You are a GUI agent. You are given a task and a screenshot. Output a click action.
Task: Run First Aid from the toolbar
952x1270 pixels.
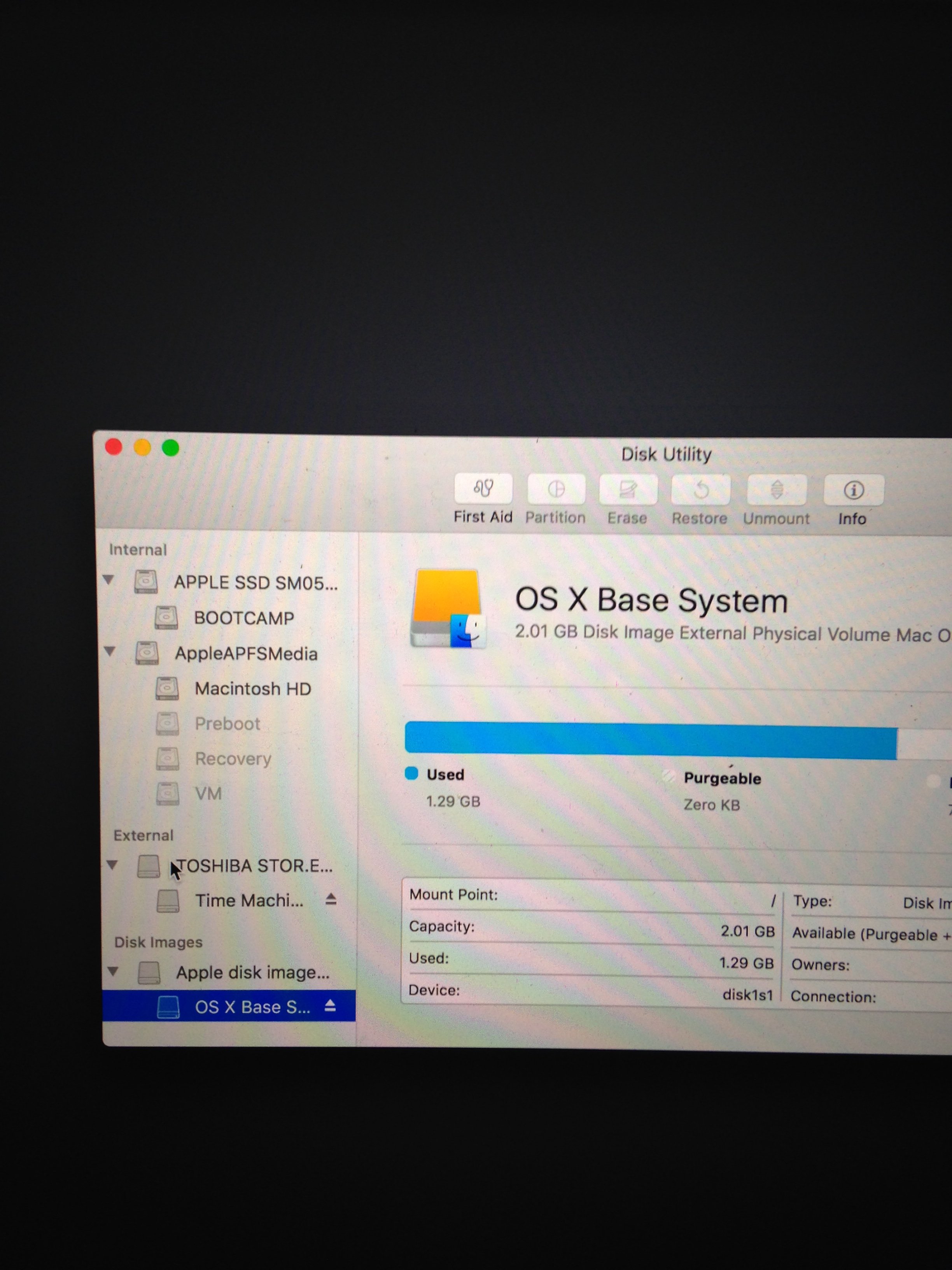(483, 488)
